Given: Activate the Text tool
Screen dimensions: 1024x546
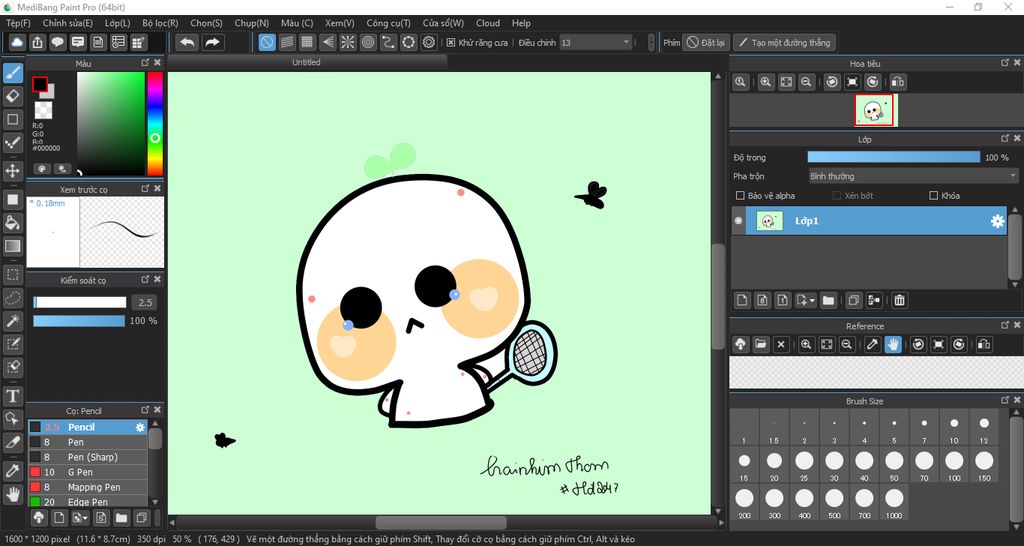Looking at the screenshot, I should 13,396.
